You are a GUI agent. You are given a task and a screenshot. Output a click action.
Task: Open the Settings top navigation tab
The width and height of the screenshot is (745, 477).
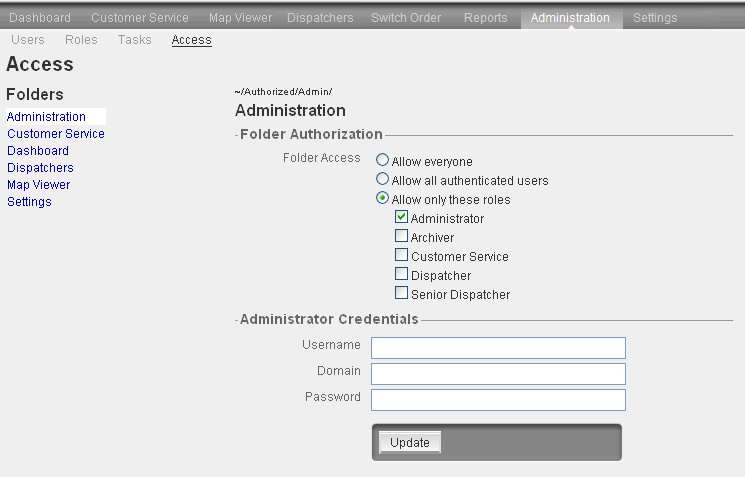654,18
